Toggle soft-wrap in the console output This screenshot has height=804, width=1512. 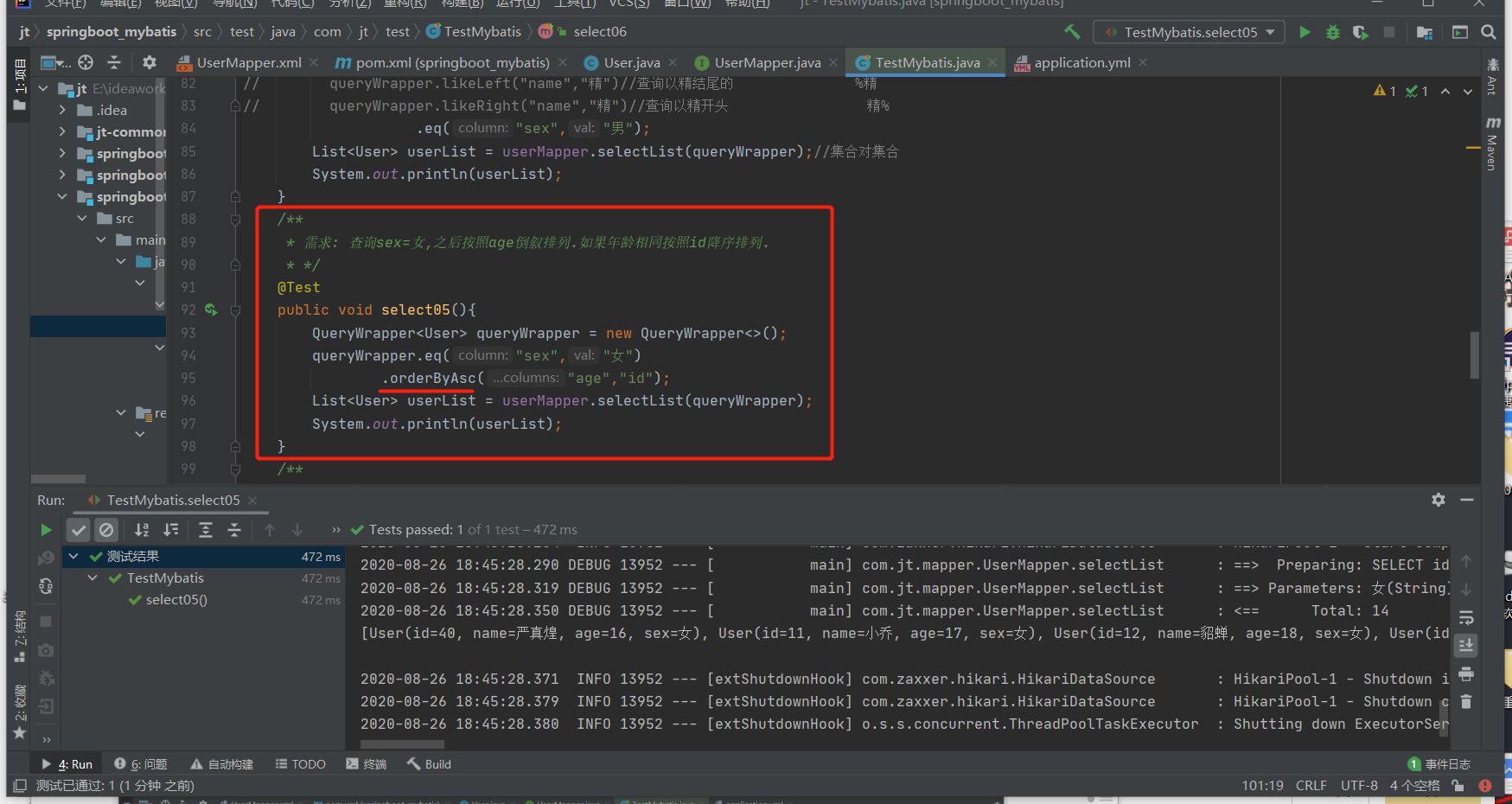tap(1466, 617)
